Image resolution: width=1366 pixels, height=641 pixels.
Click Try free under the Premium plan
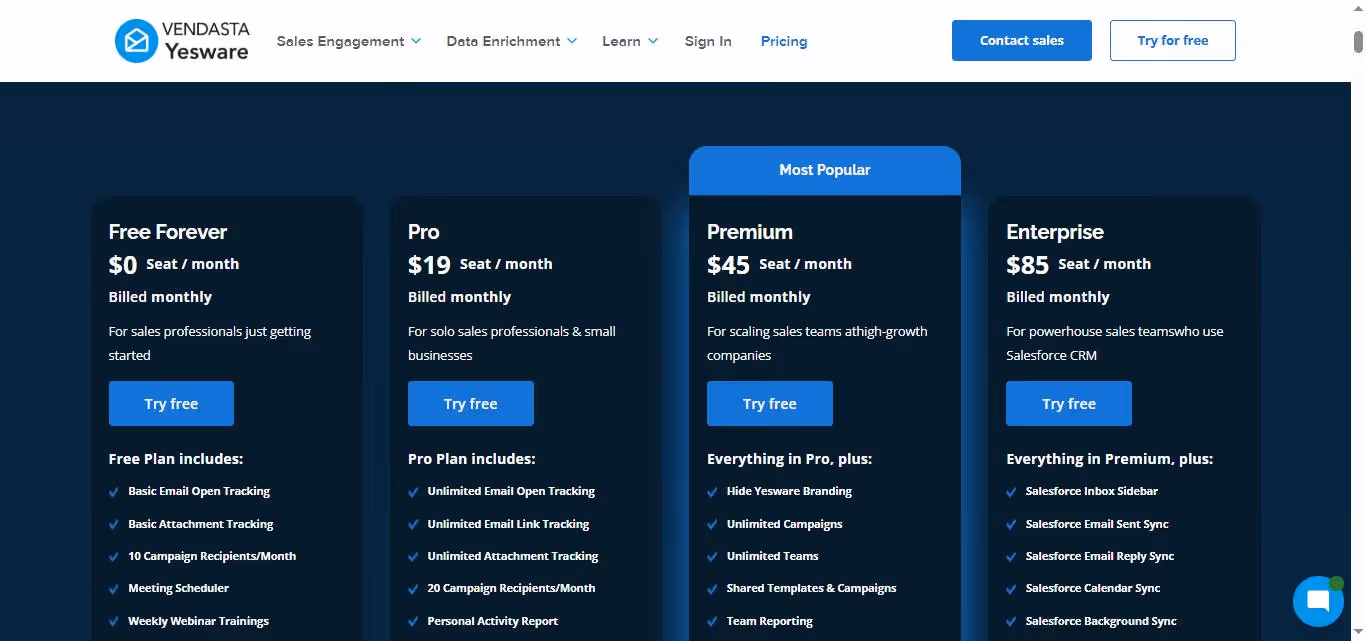[769, 403]
